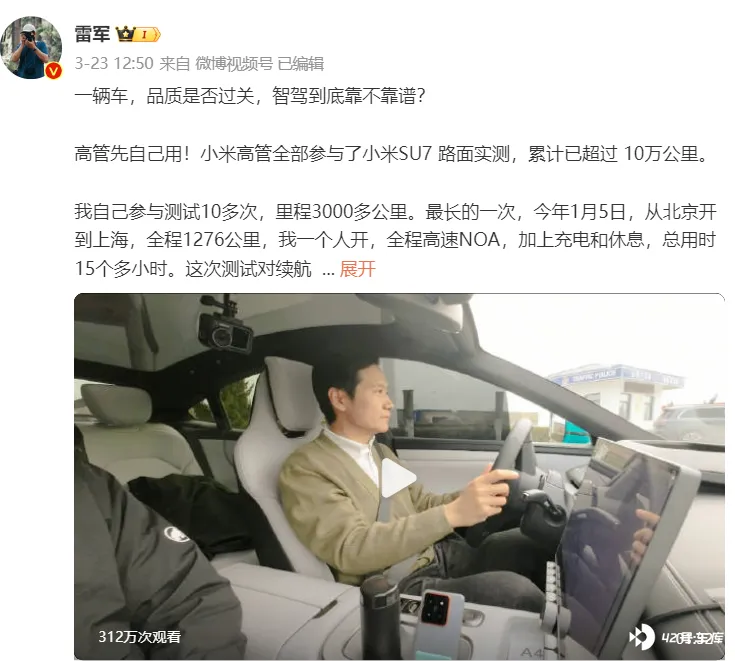The width and height of the screenshot is (735, 661).
Task: Click the 42号车库 watermark text
Action: [x=692, y=638]
